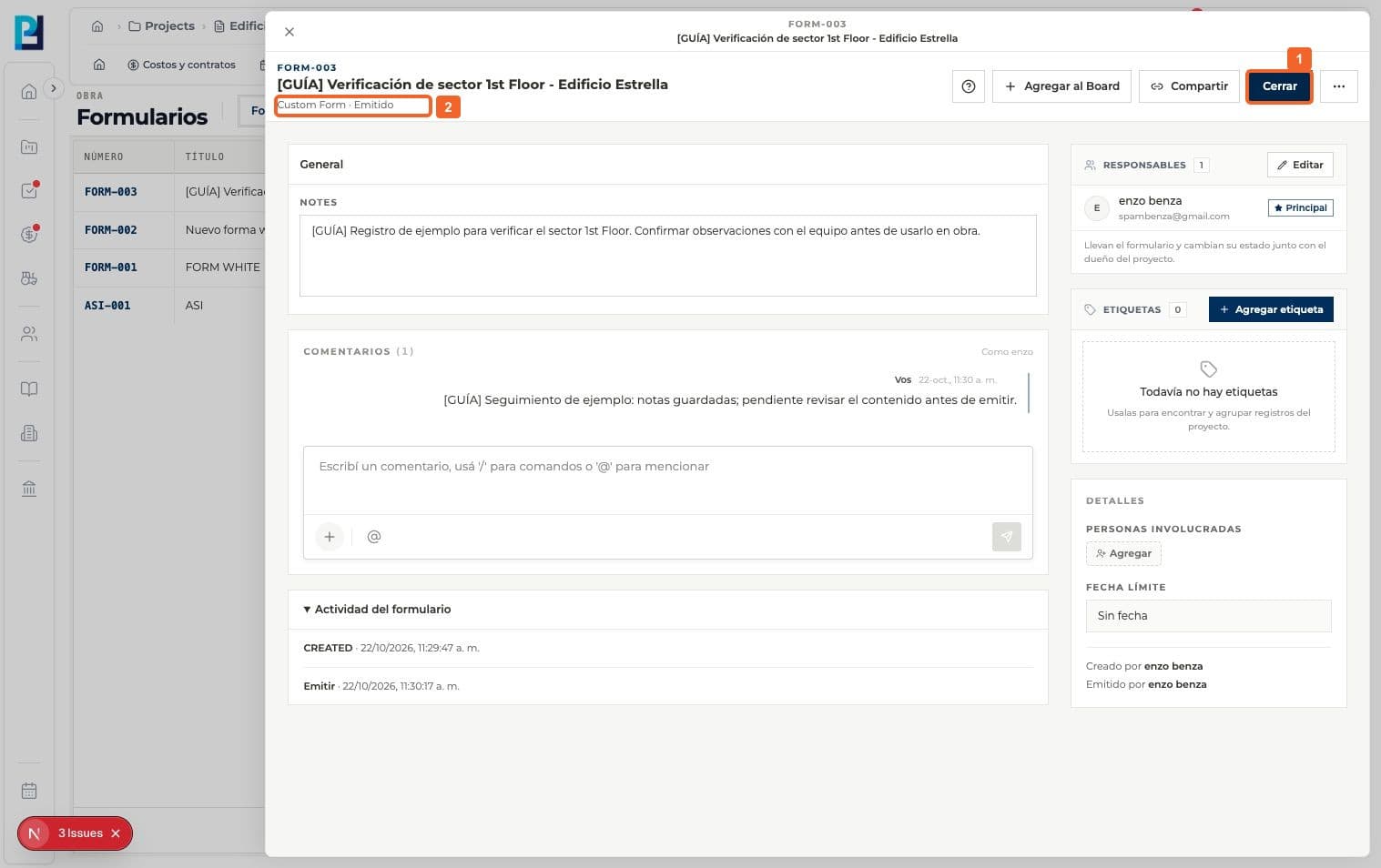Click Compartir button
The height and width of the screenshot is (868, 1381).
point(1189,86)
